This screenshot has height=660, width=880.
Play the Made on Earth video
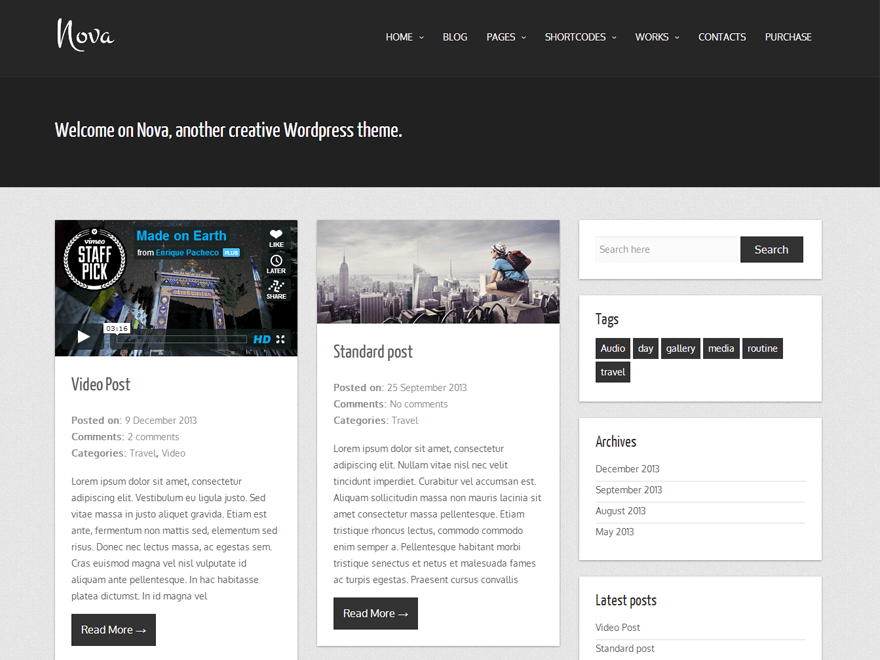(84, 338)
